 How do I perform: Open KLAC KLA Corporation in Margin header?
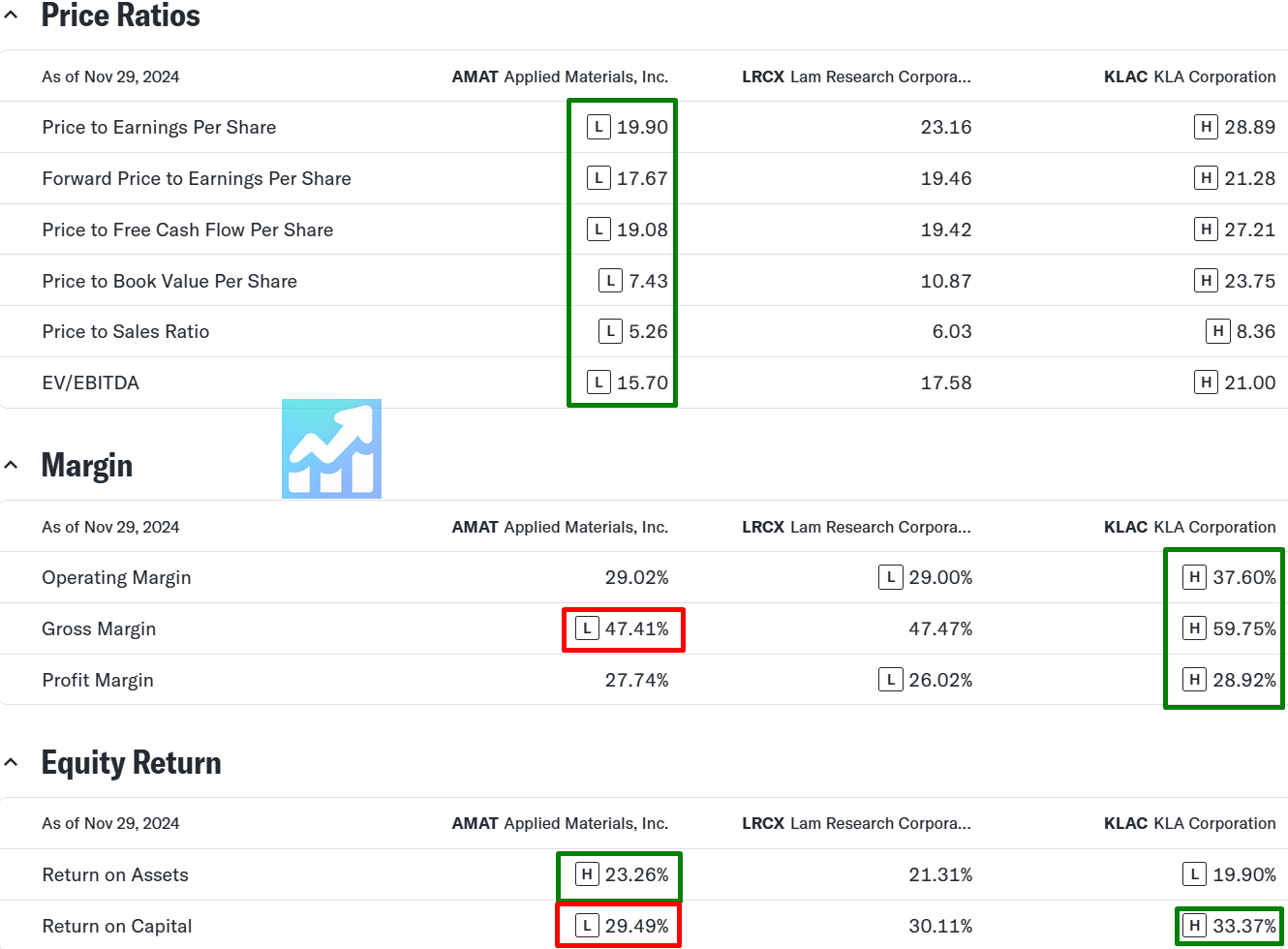pos(1190,527)
